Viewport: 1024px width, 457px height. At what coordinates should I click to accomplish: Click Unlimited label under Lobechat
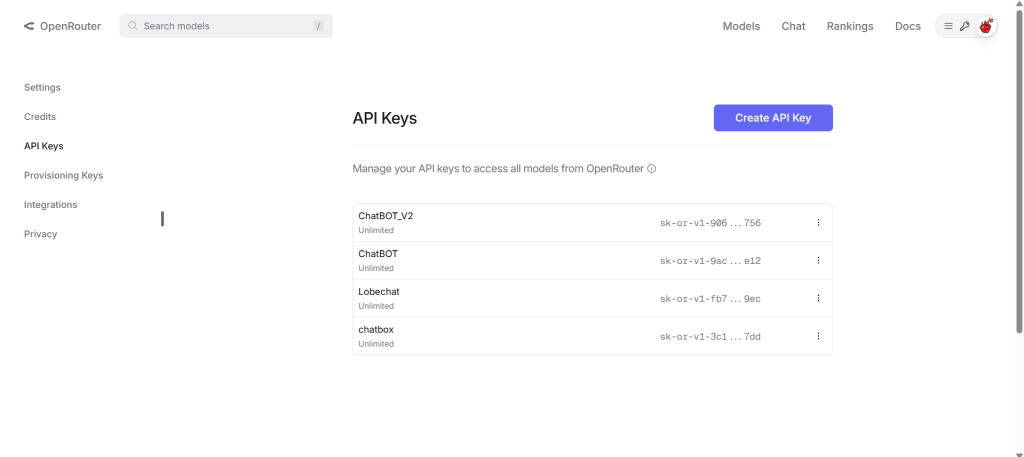376,306
